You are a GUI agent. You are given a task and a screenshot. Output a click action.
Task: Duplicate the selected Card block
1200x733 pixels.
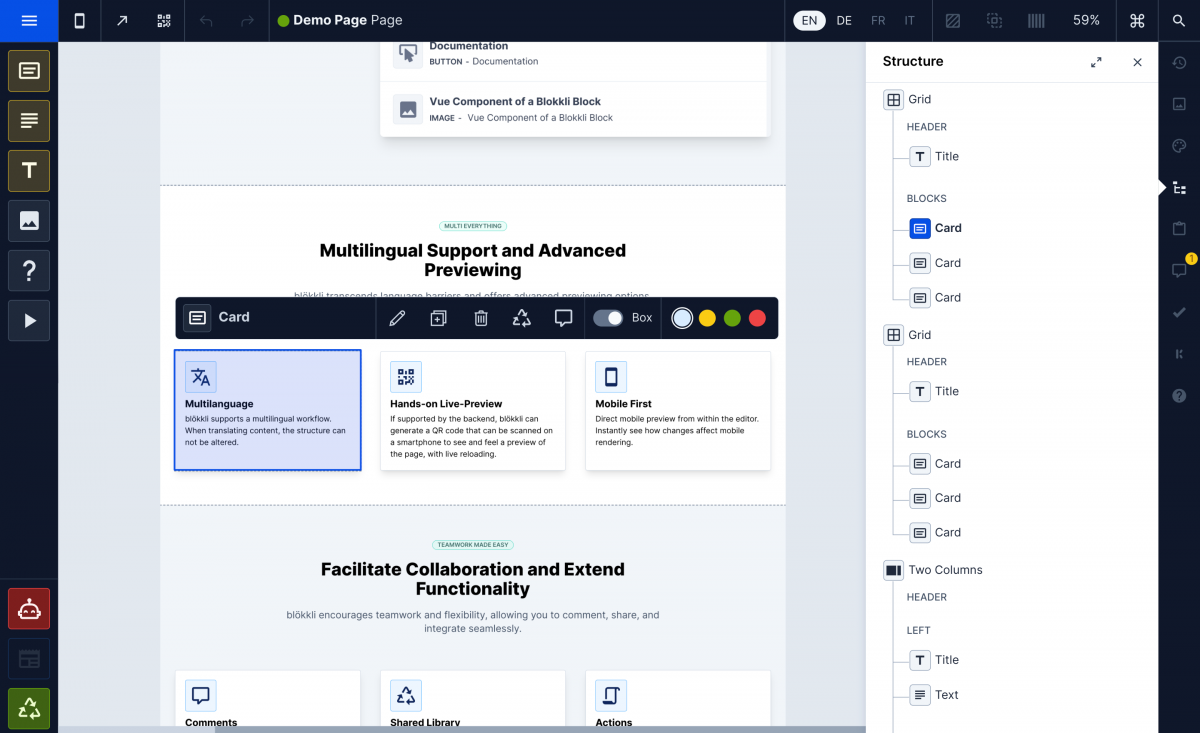click(438, 318)
